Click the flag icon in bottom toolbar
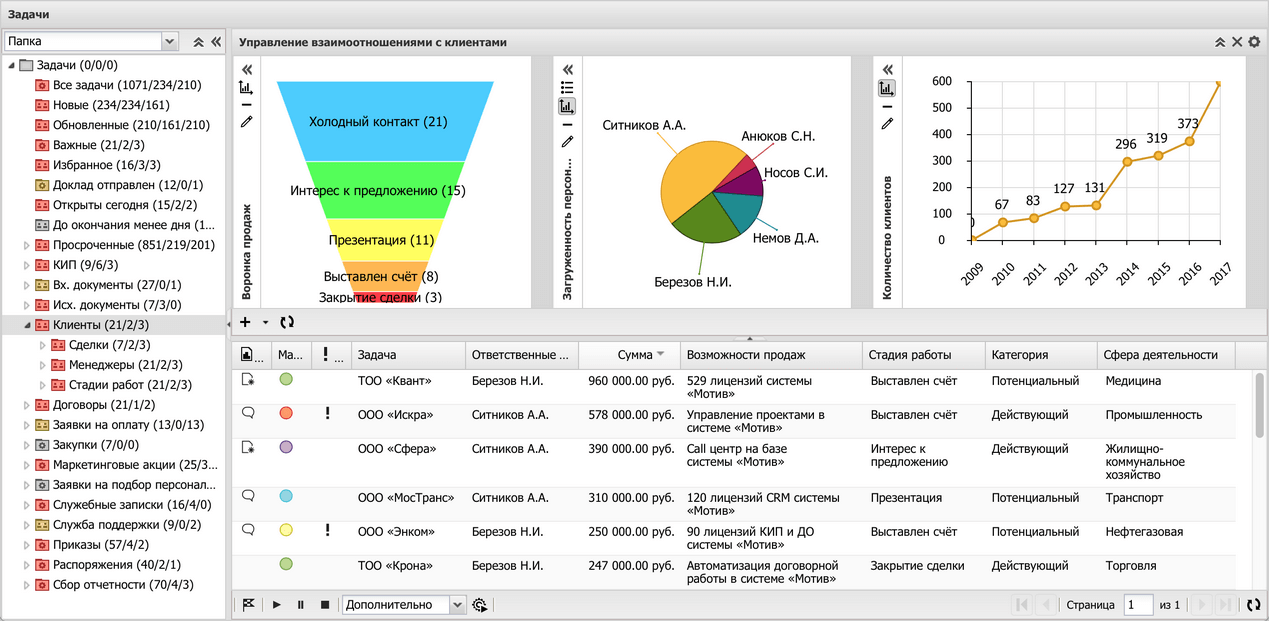The image size is (1269, 621). click(249, 605)
